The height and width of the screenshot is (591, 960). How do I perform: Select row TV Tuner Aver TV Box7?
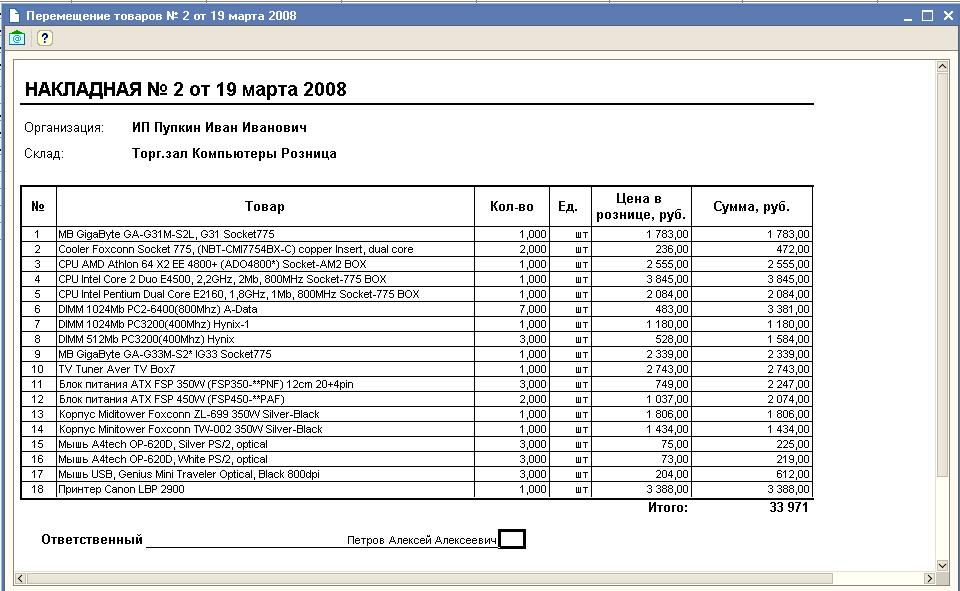pos(416,369)
